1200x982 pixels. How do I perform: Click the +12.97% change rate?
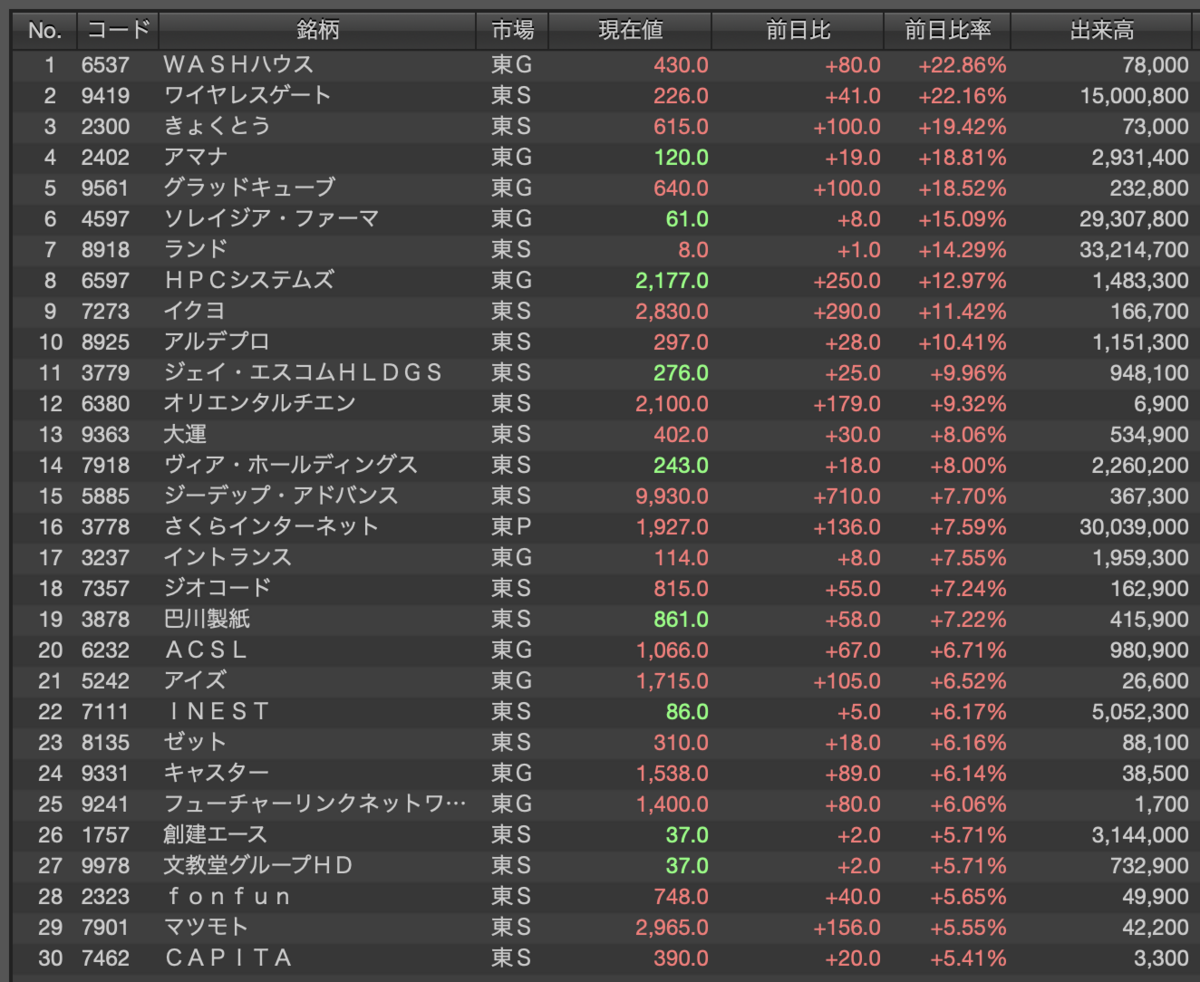[x=962, y=280]
